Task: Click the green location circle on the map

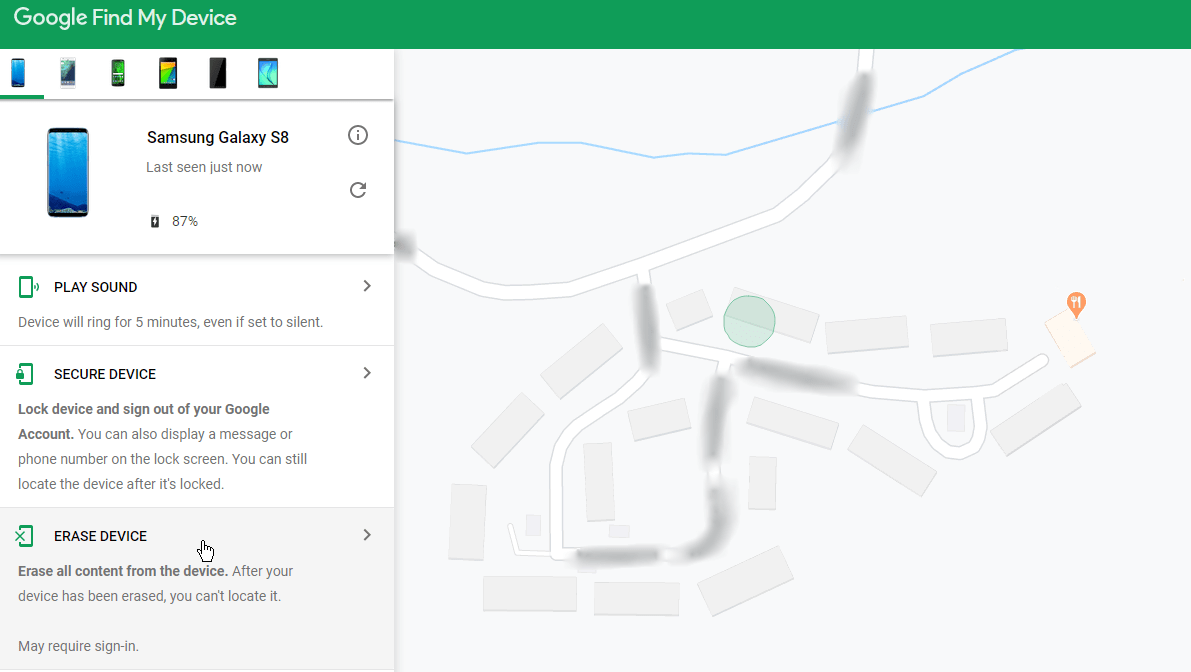Action: (x=749, y=321)
